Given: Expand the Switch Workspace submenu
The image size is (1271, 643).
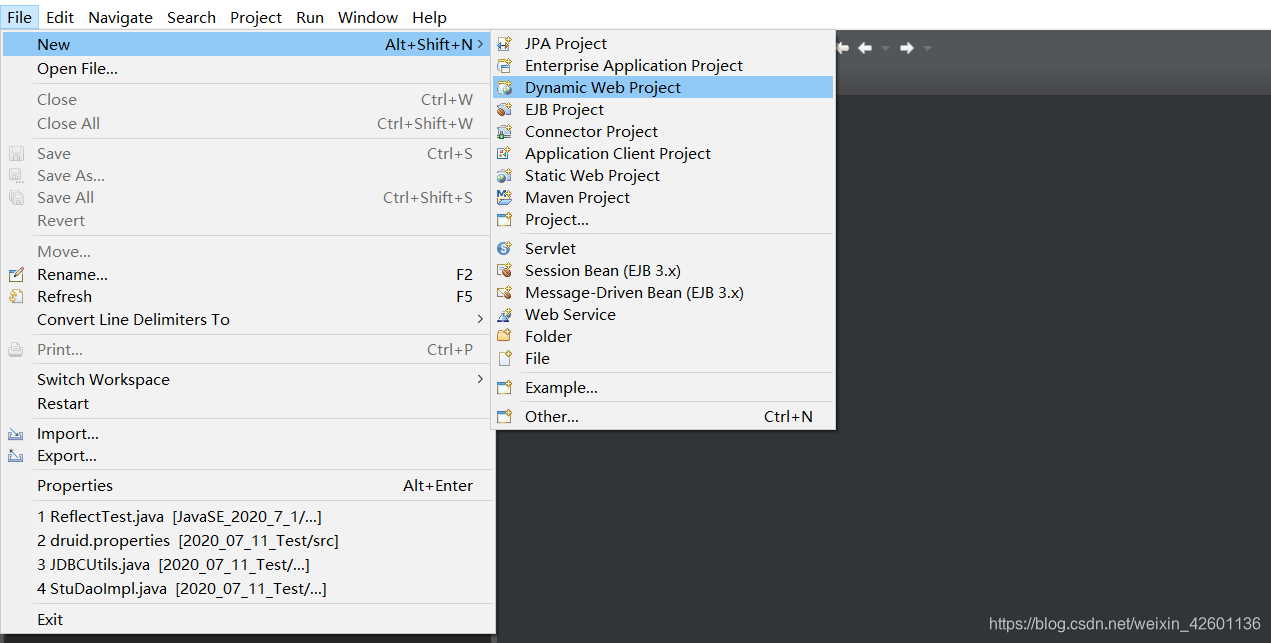Looking at the screenshot, I should click(480, 379).
